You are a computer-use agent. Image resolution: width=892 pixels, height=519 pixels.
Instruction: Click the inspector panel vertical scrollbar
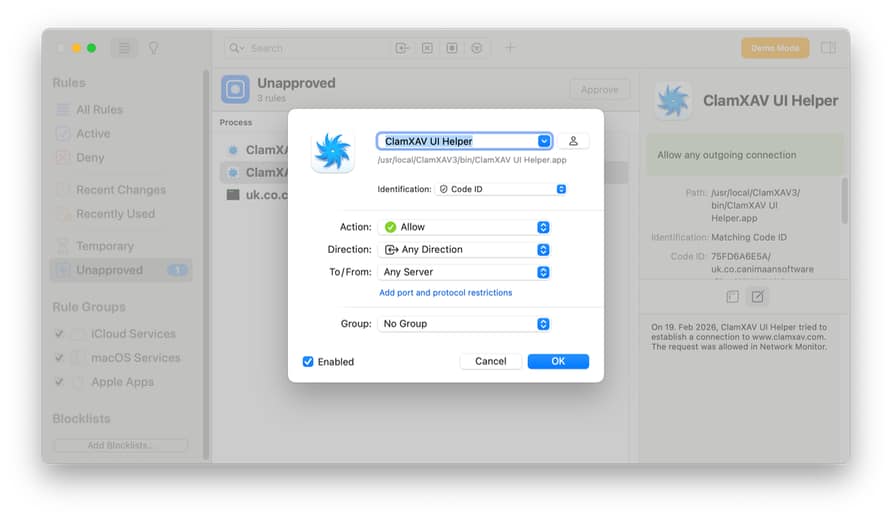click(x=844, y=200)
